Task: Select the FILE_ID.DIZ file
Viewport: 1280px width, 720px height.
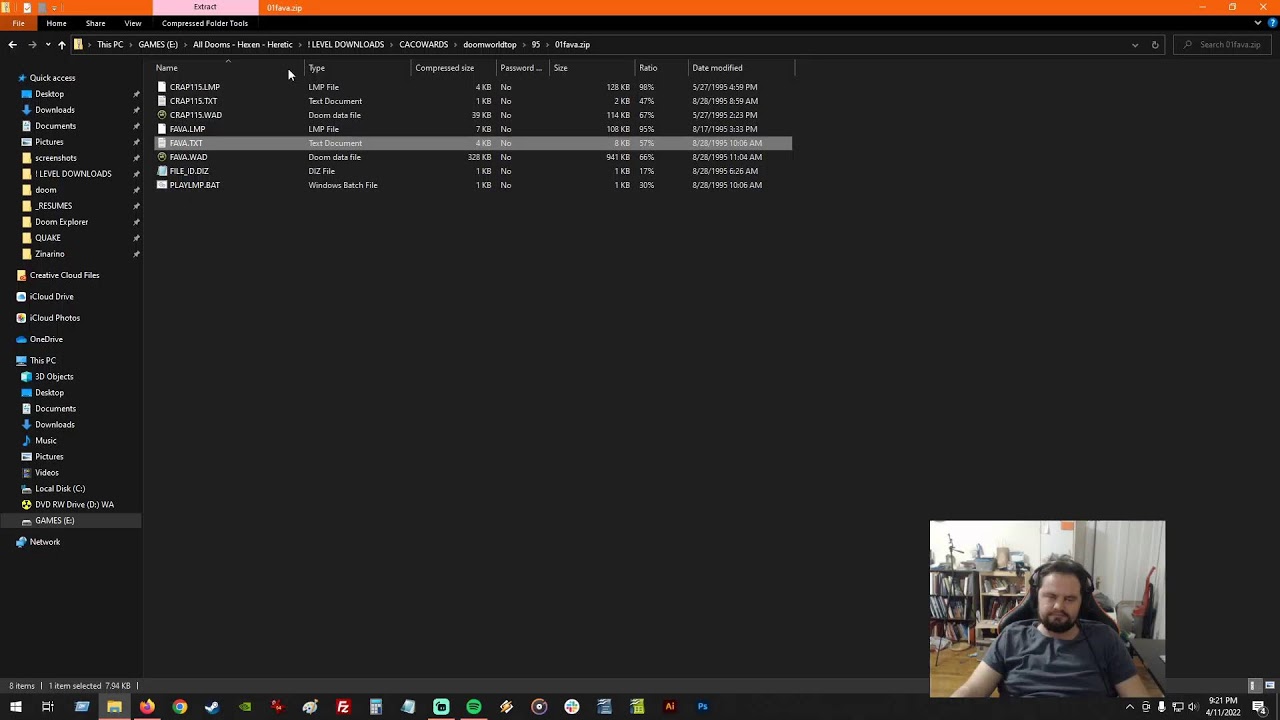Action: pos(473,171)
